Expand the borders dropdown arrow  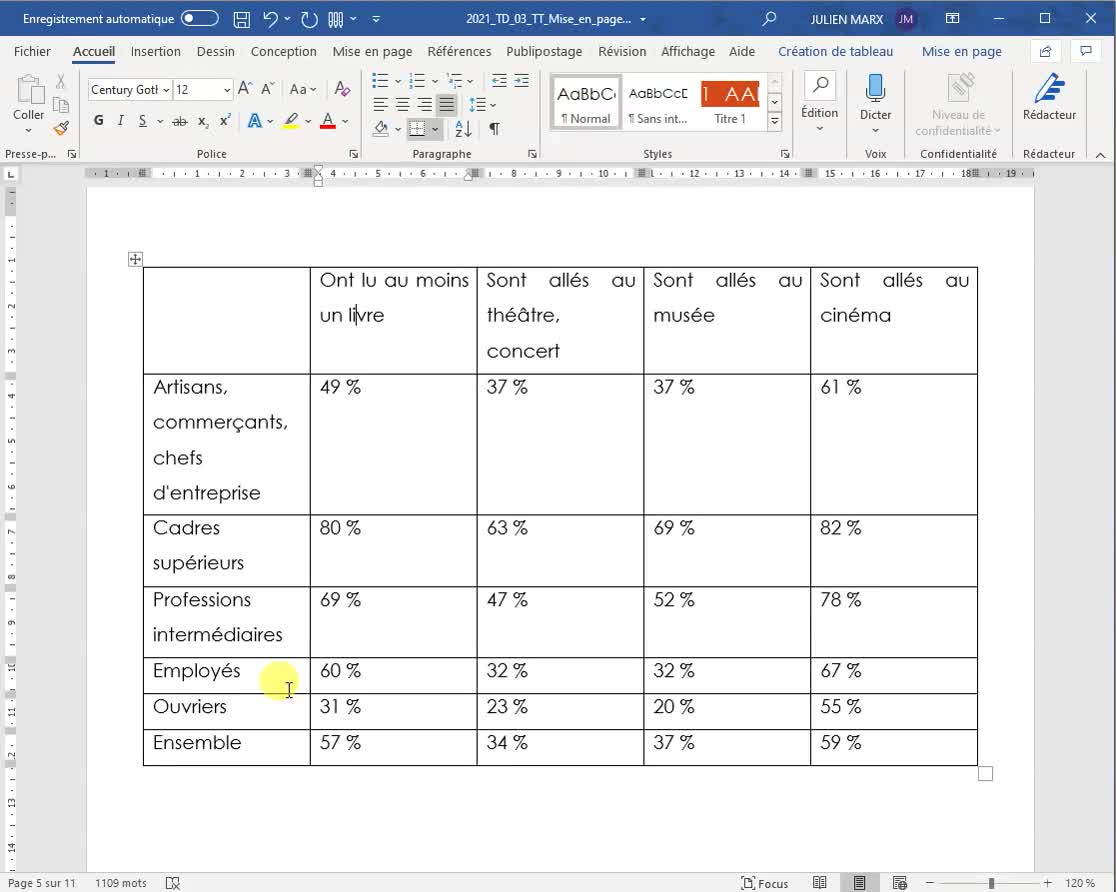point(434,128)
